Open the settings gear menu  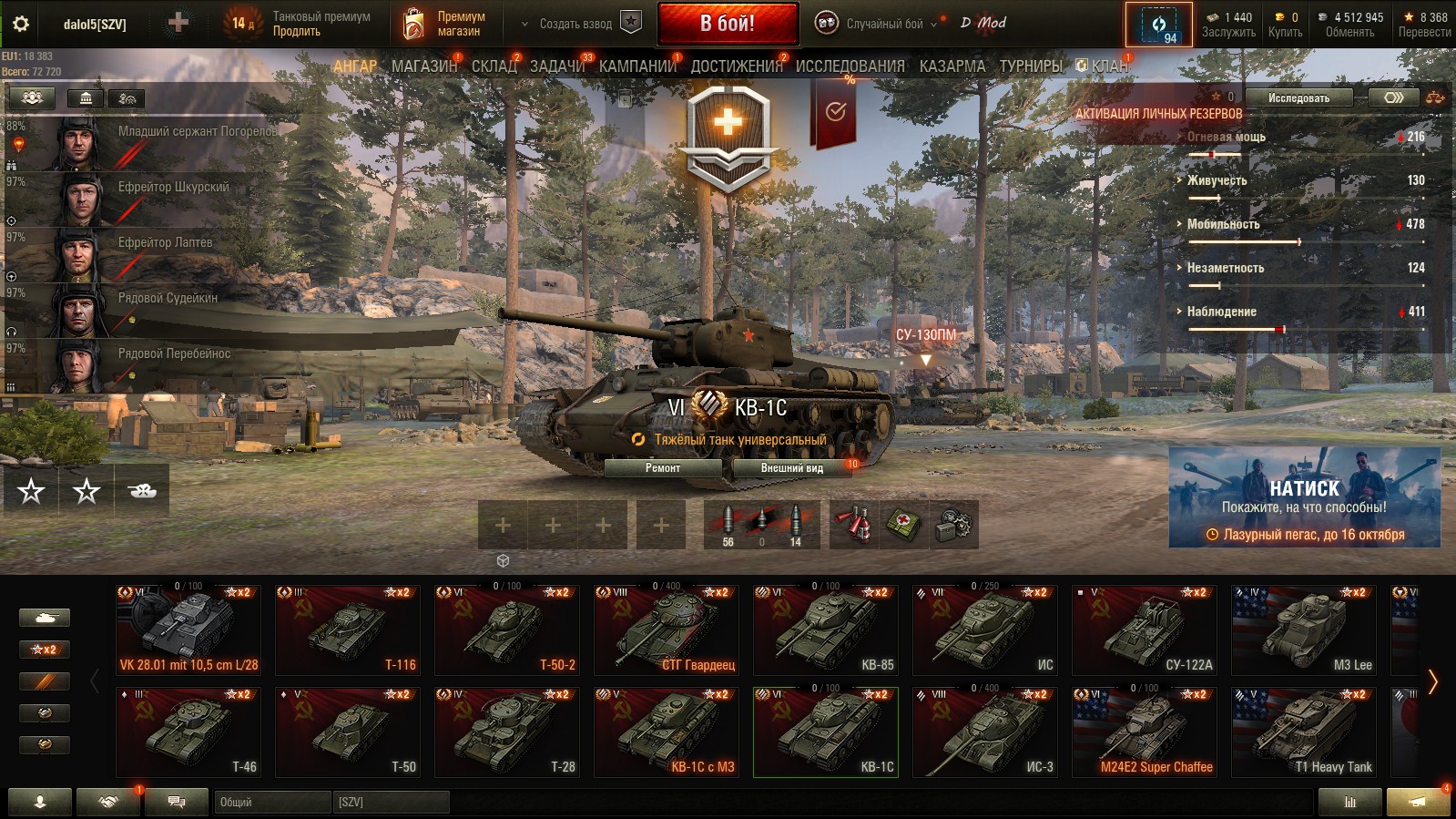(x=20, y=24)
